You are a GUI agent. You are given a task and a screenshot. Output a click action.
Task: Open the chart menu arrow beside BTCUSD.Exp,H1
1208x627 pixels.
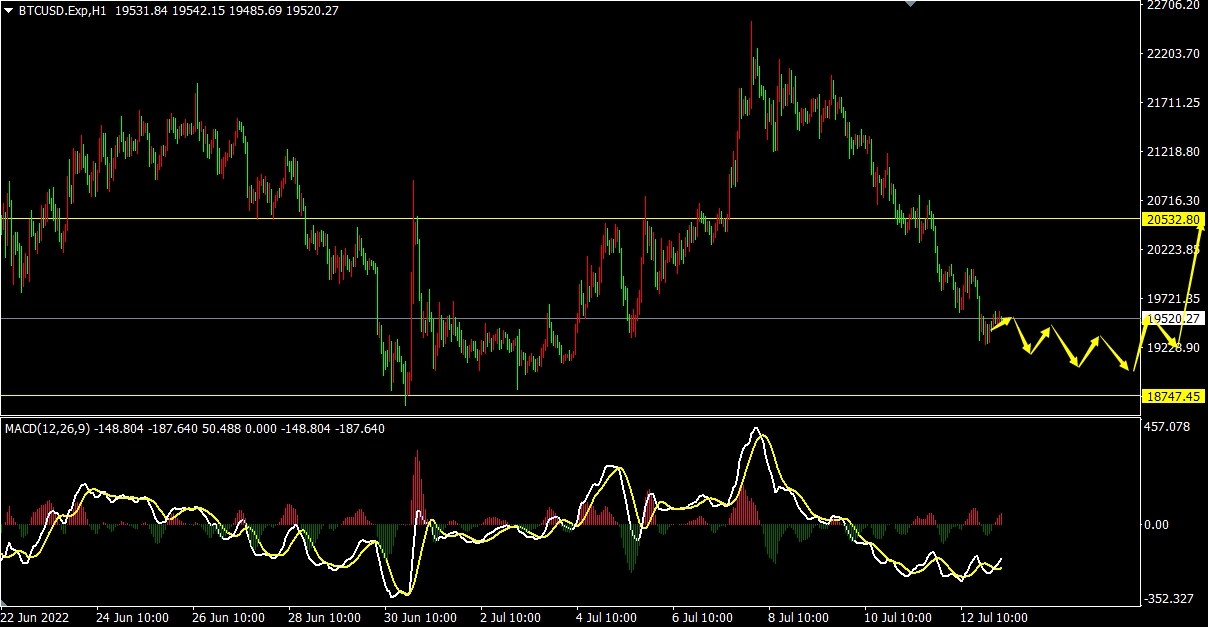coord(8,10)
